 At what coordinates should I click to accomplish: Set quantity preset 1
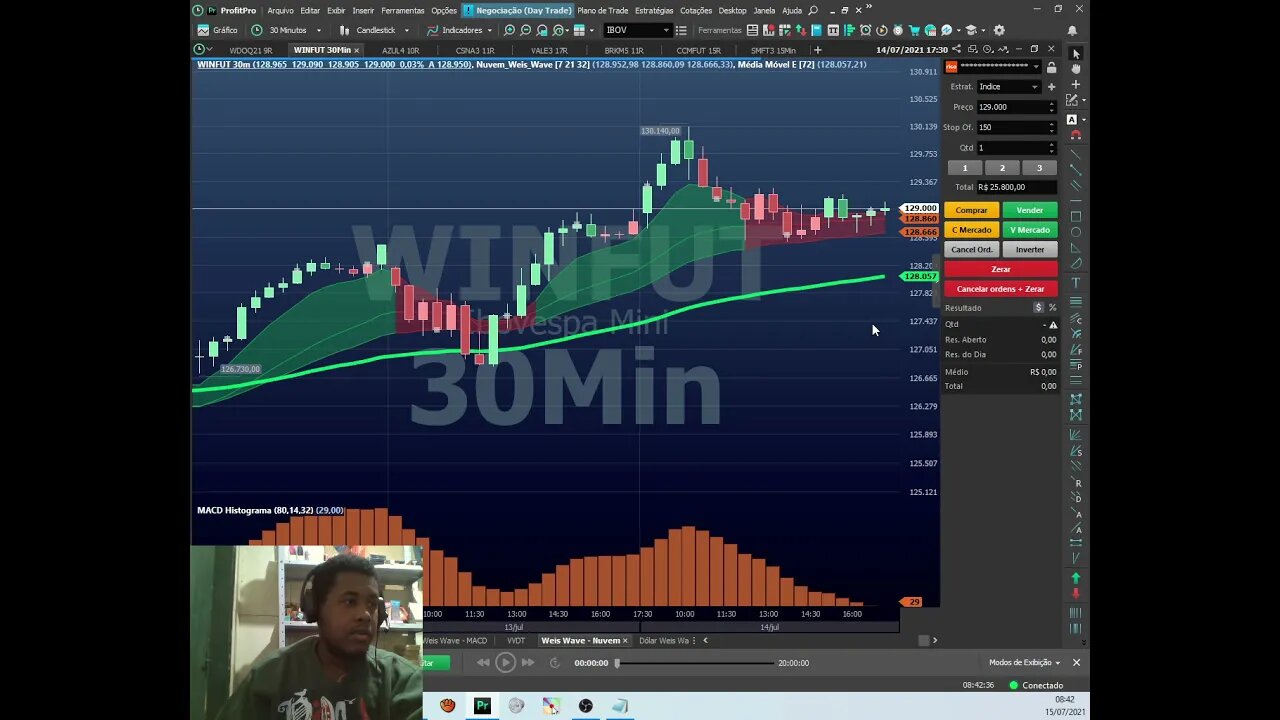964,168
